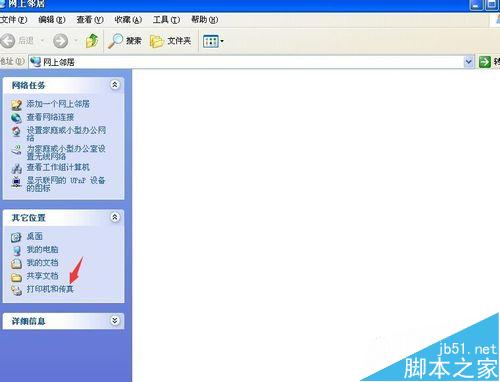Screen dimensions: 500x382
Task: Minimize the 网上邻居 window
Action: [477, 5]
